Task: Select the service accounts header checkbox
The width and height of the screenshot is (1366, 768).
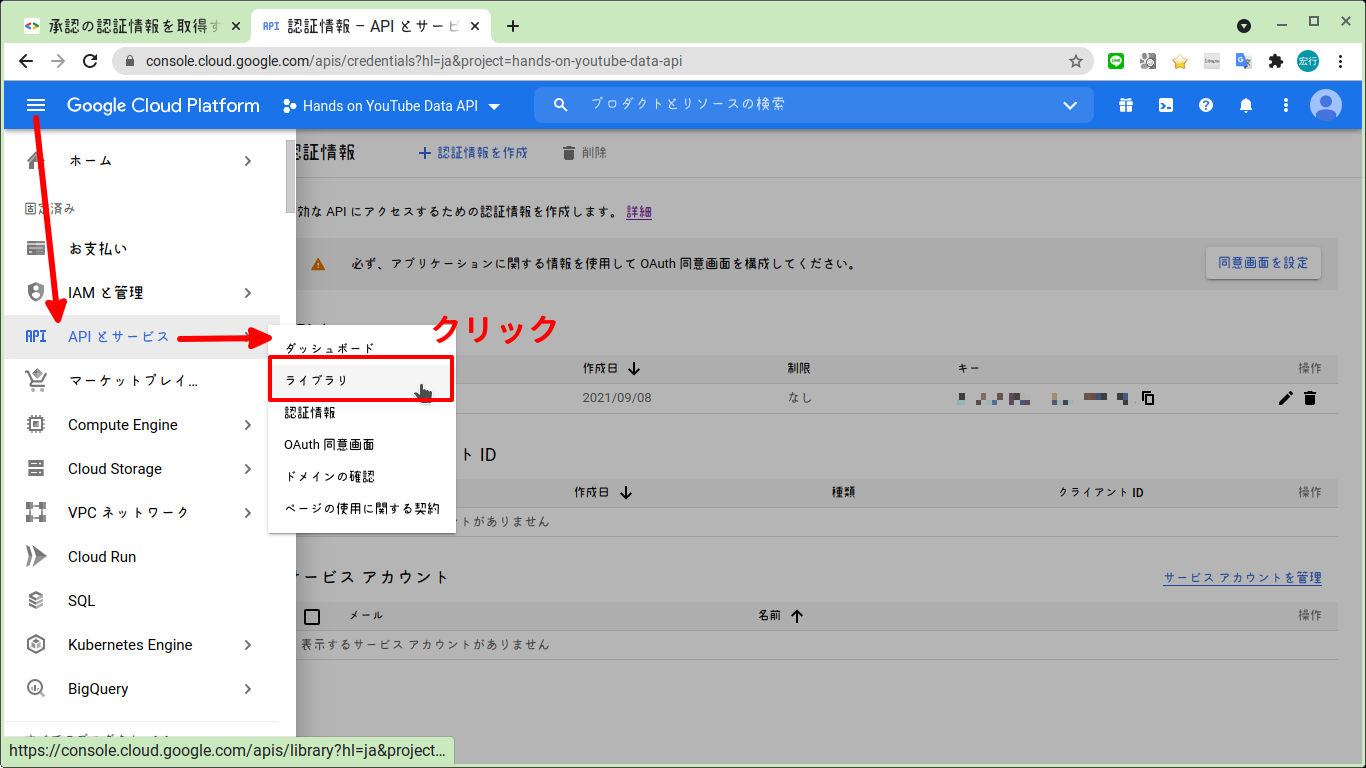Action: click(x=311, y=616)
